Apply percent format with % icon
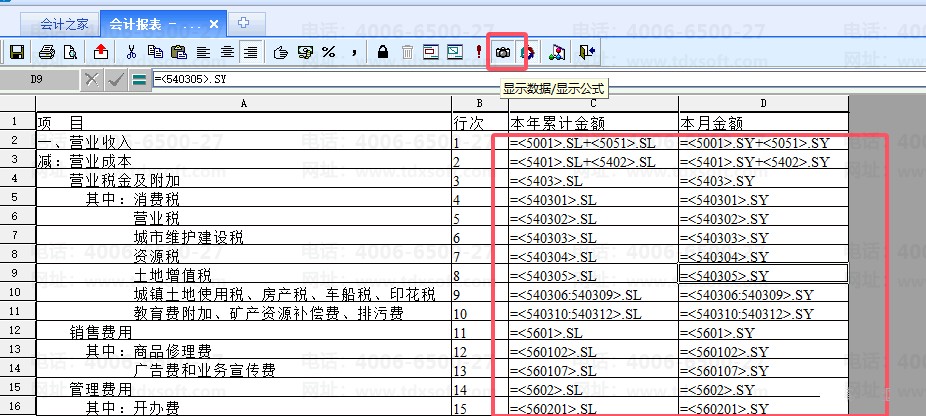 (328, 50)
